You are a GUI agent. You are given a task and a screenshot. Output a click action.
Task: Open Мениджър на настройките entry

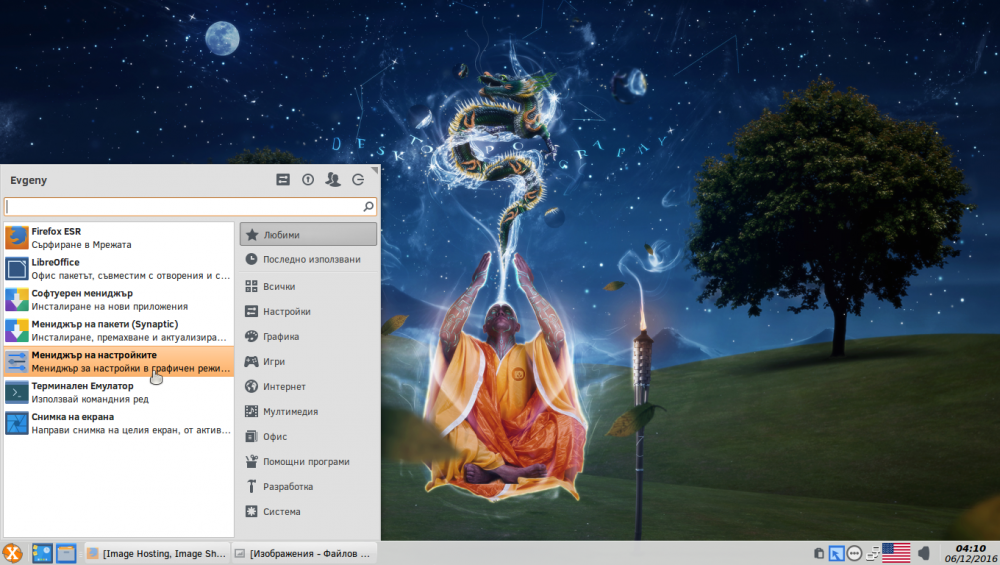point(119,362)
